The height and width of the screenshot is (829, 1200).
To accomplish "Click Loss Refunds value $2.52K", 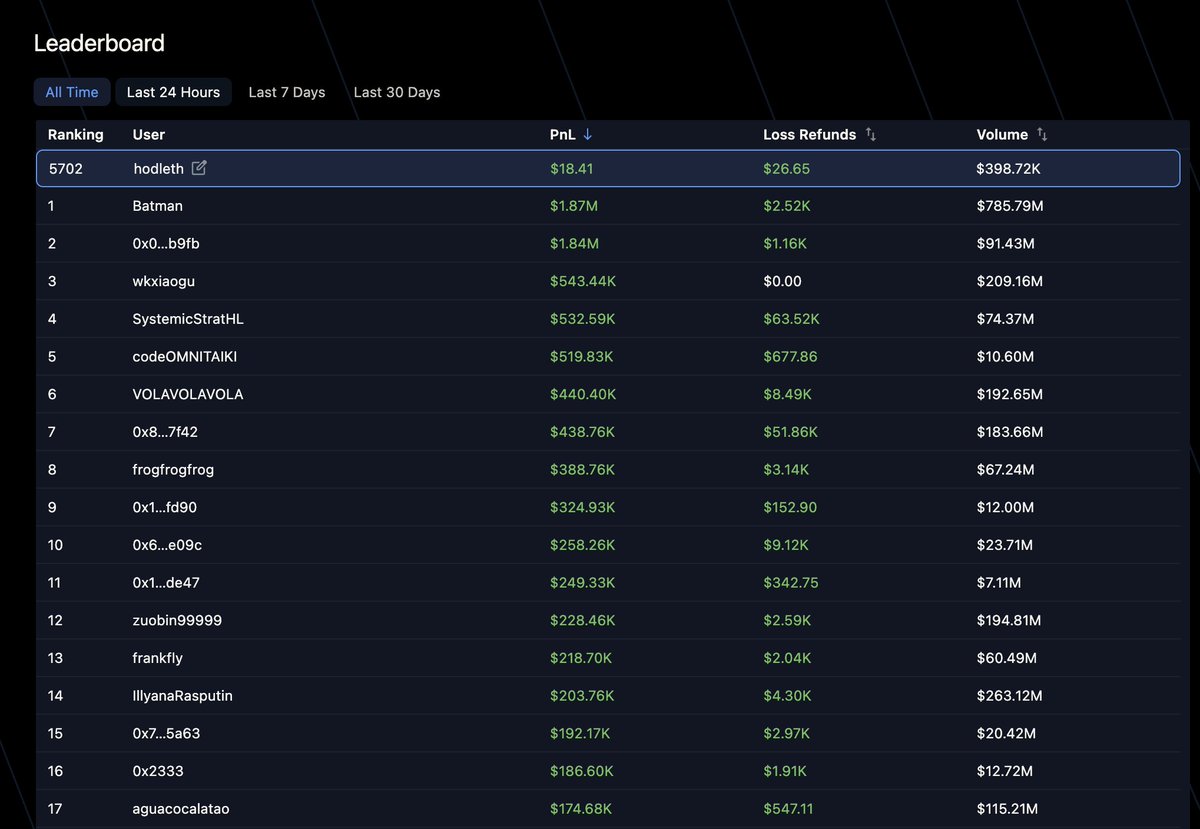I will coord(787,206).
